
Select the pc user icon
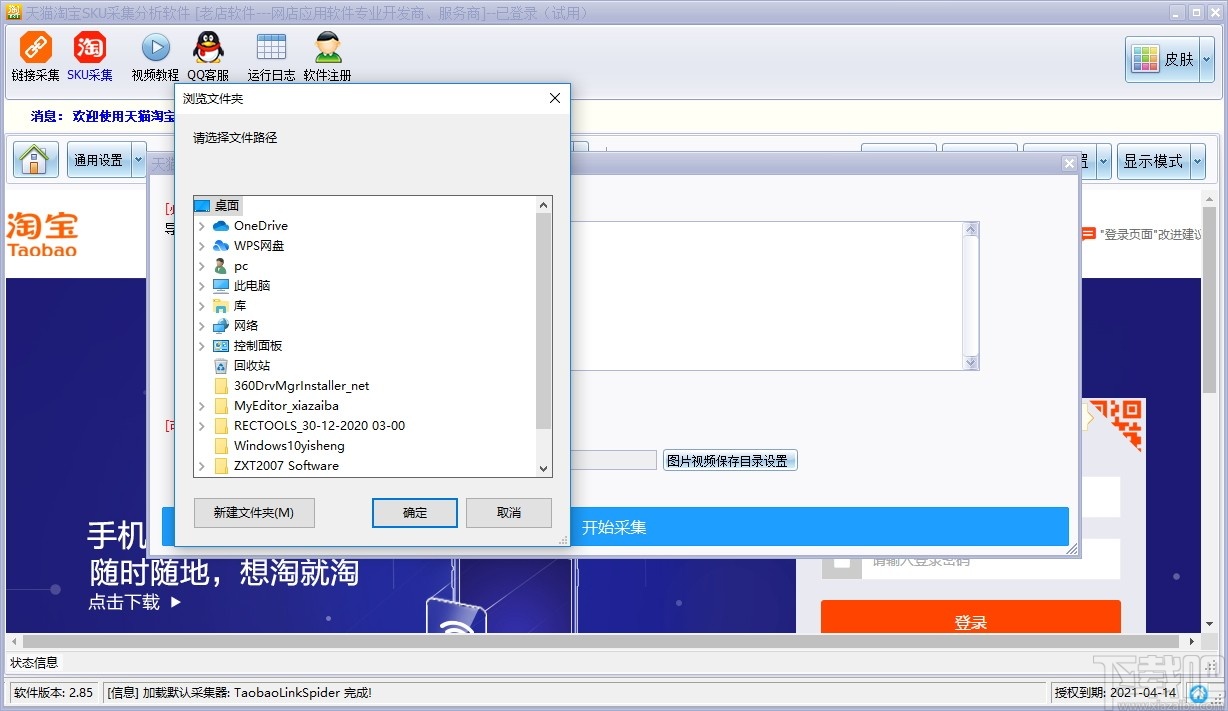(221, 266)
